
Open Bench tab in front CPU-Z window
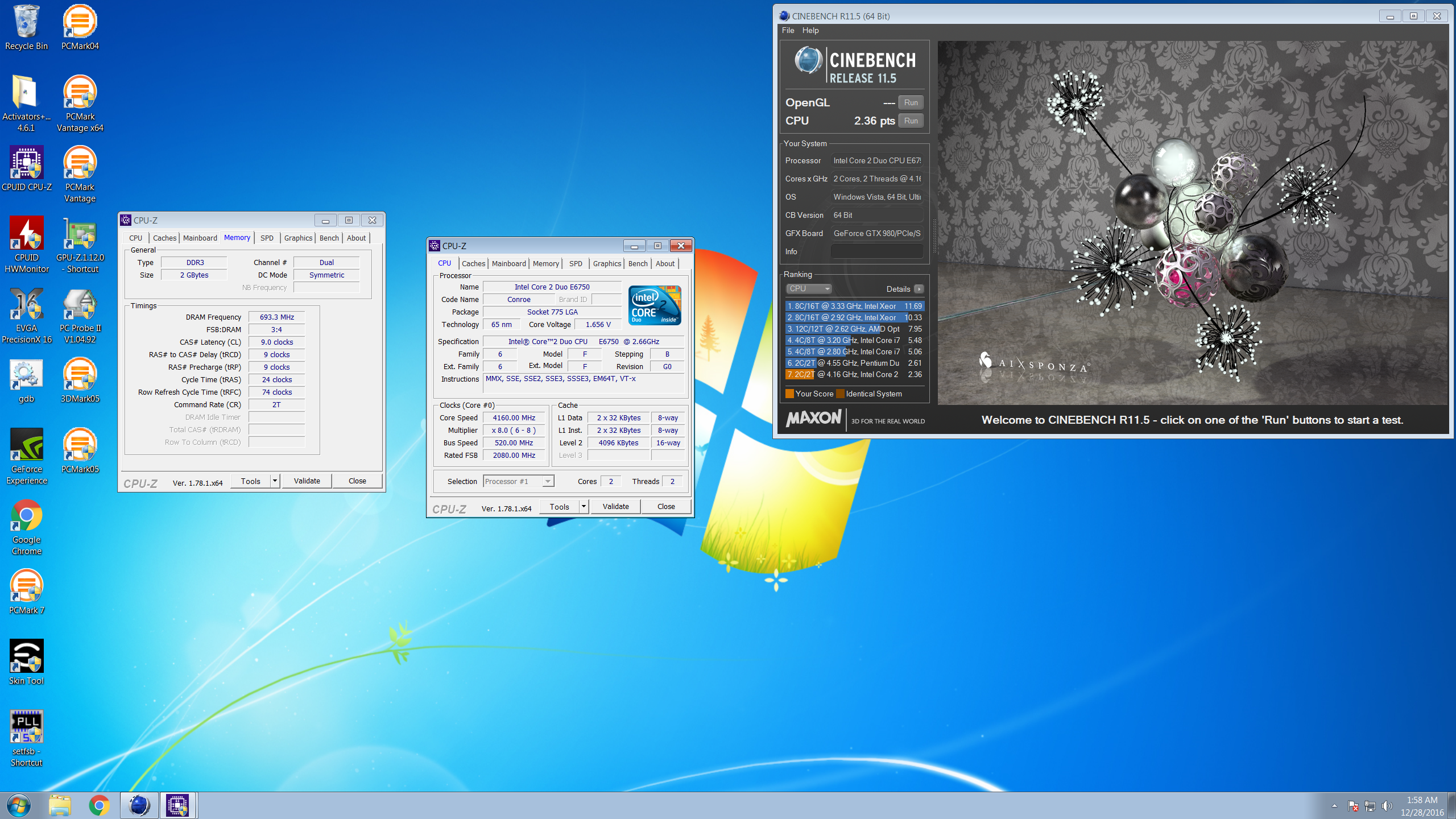point(638,263)
